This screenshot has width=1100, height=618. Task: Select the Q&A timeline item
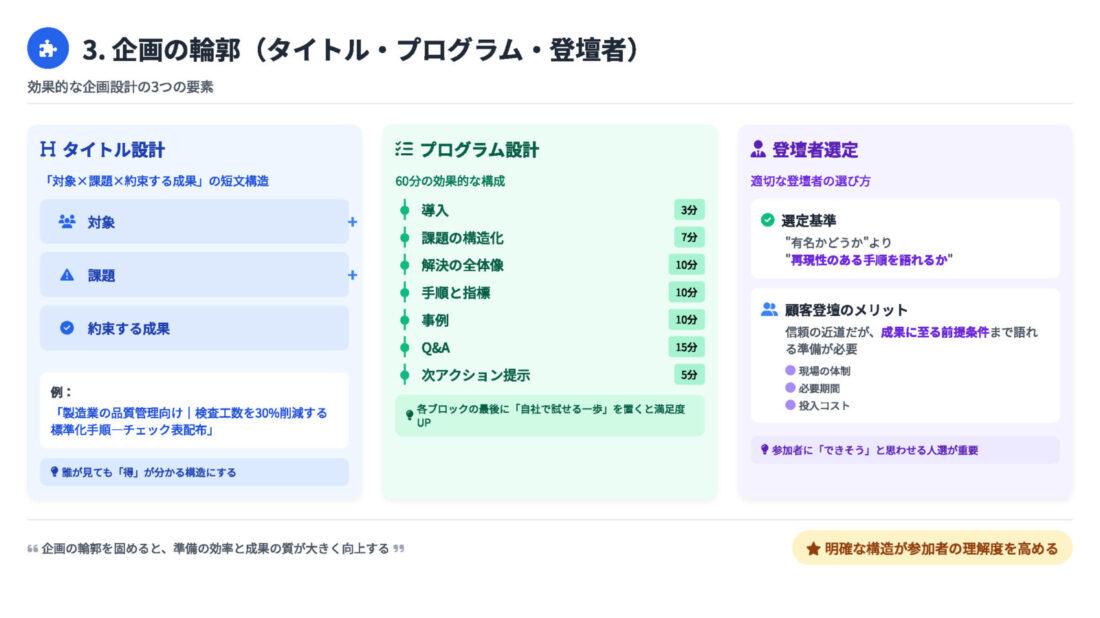(x=435, y=347)
